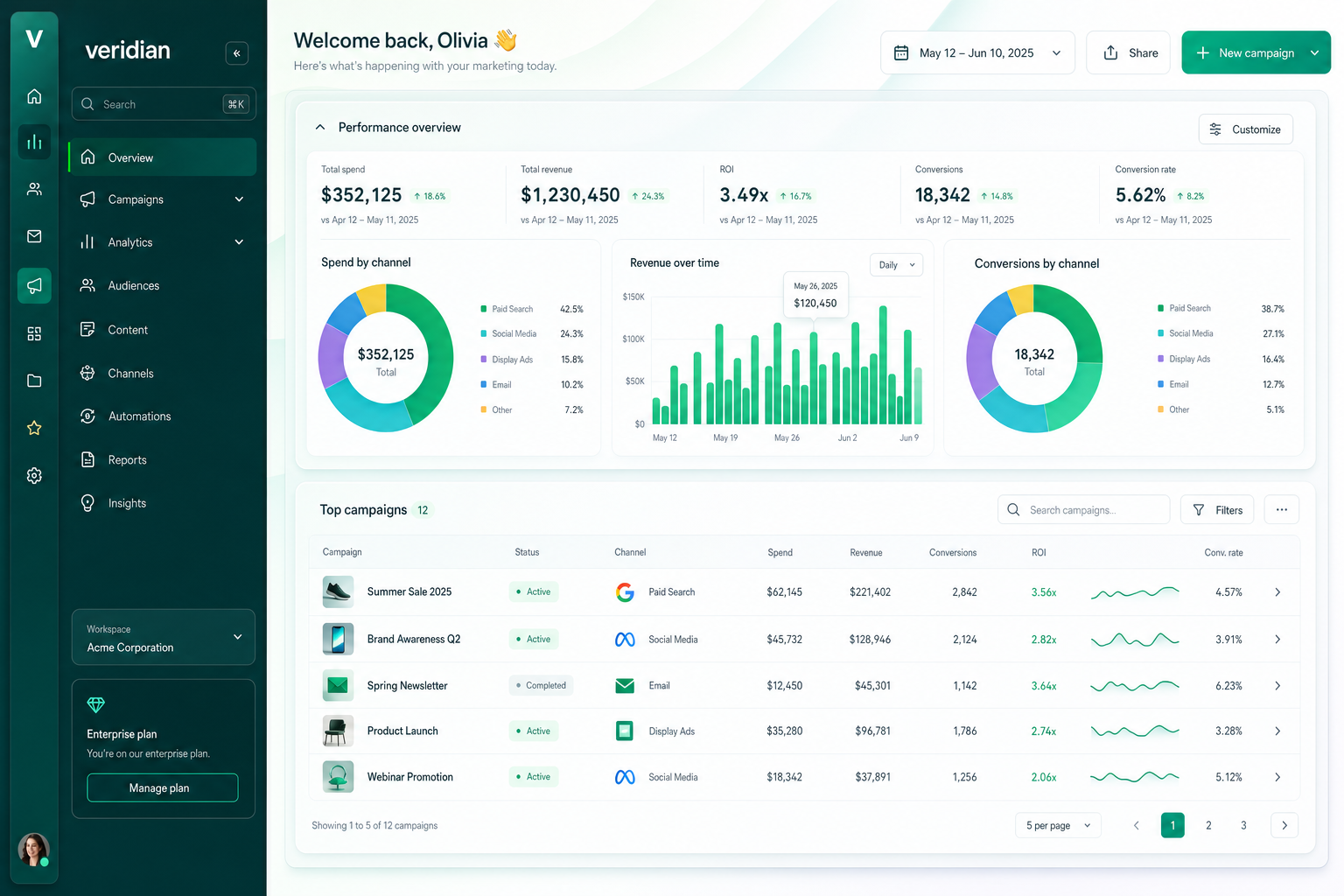Click the Google icon on Summer Sale row
This screenshot has height=896, width=1344.
coord(625,592)
